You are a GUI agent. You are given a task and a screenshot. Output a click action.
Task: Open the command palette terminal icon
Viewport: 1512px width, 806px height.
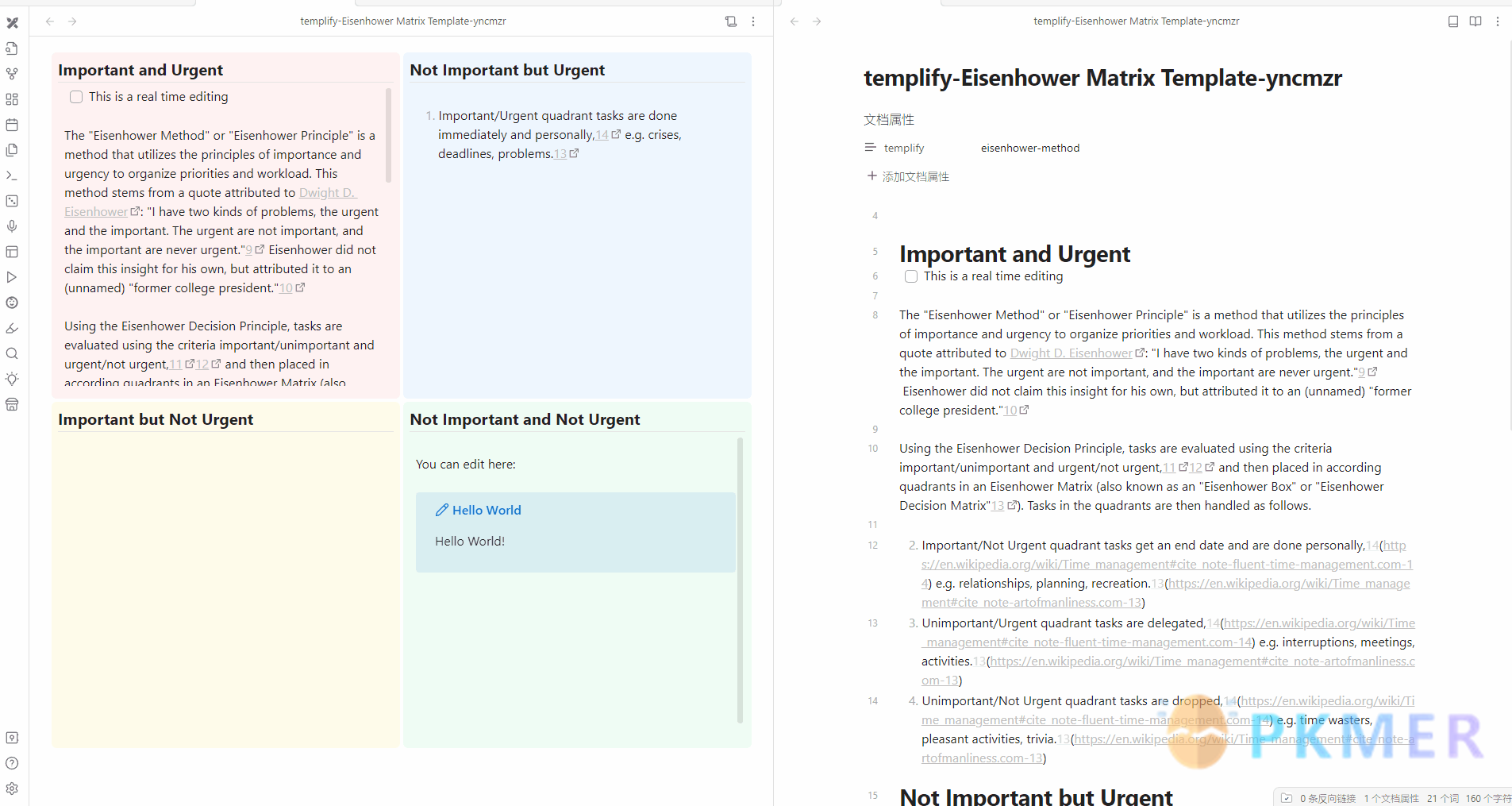pyautogui.click(x=12, y=175)
